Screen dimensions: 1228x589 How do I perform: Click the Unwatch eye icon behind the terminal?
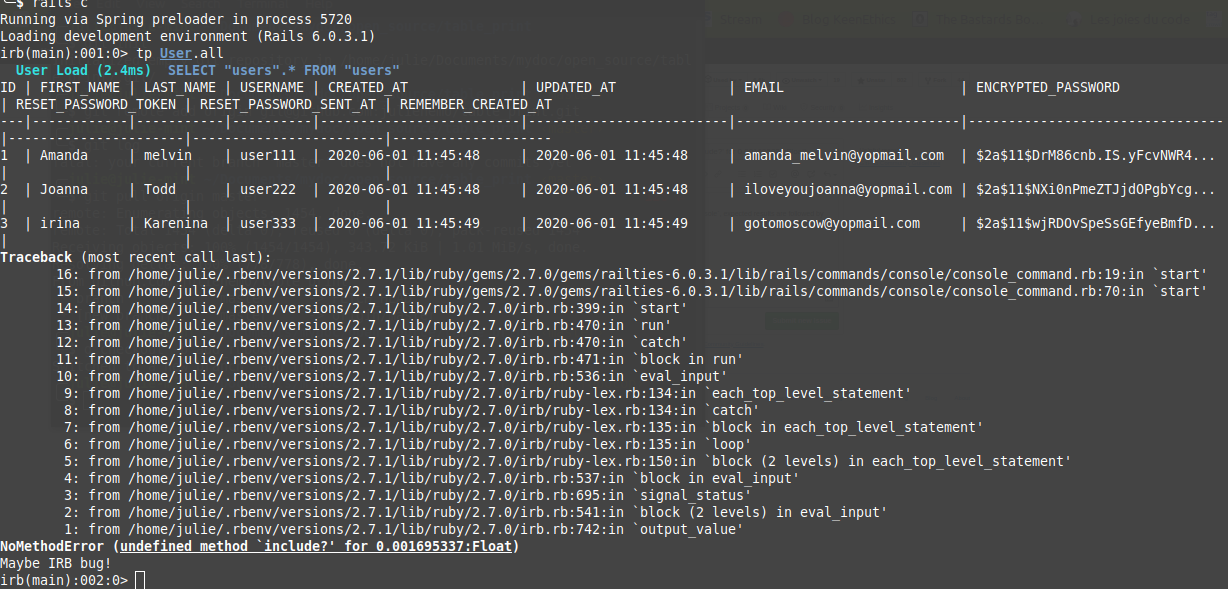click(x=786, y=79)
